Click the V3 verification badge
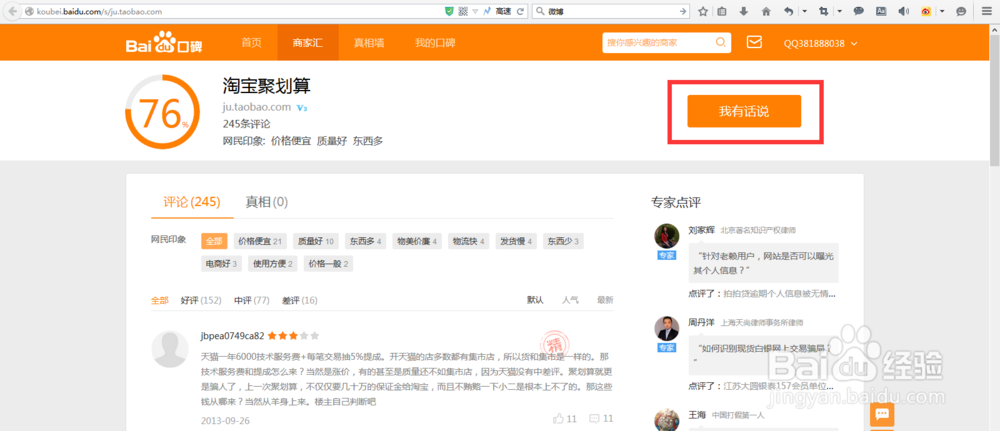The width and height of the screenshot is (1000, 431). coord(302,108)
